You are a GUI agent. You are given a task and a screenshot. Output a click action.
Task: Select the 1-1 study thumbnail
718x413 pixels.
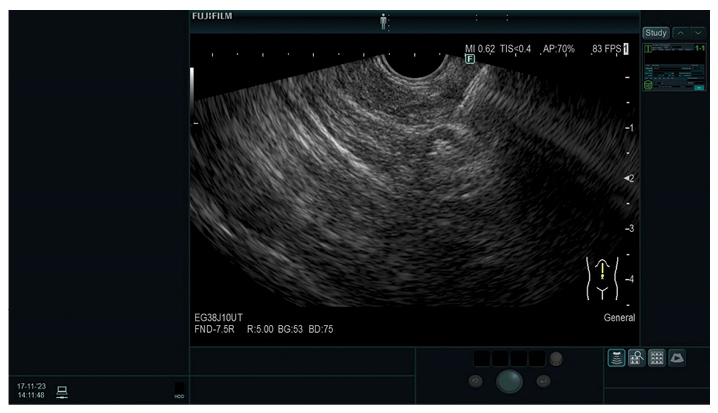(674, 67)
